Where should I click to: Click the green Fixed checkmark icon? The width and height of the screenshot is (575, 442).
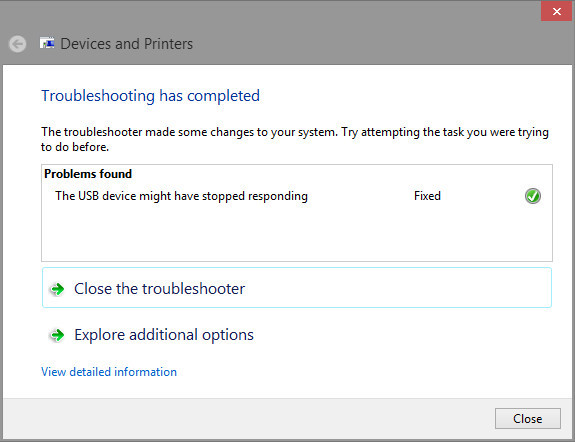pyautogui.click(x=532, y=196)
